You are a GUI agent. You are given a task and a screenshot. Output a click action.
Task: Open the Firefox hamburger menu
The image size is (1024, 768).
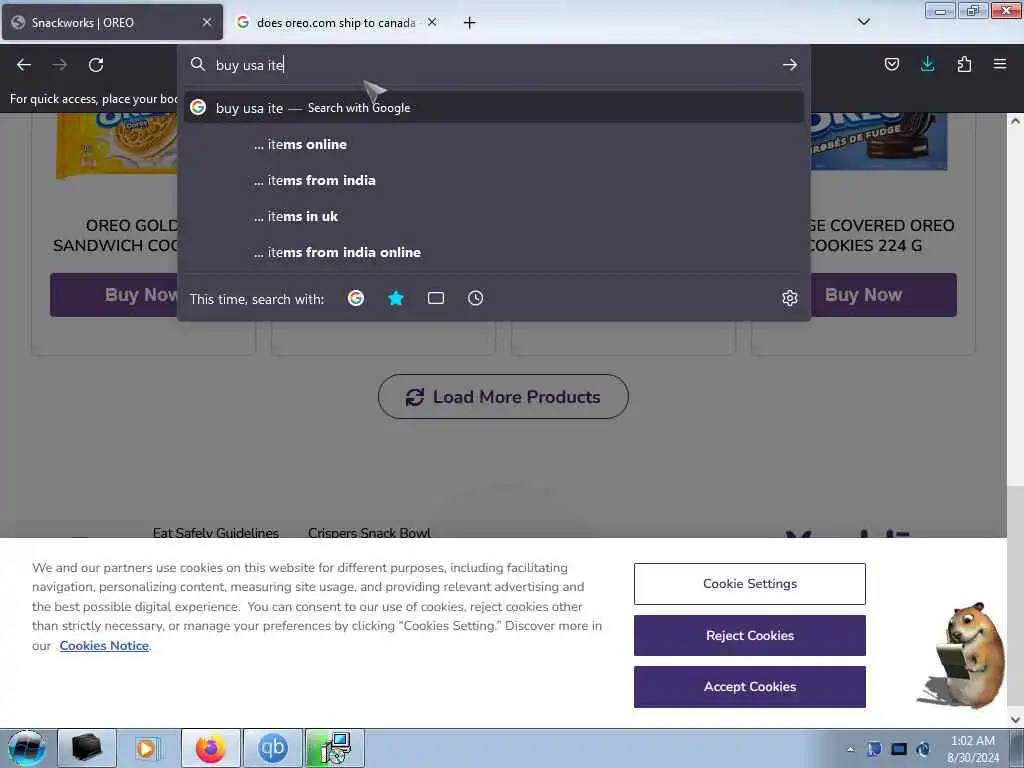[1000, 64]
